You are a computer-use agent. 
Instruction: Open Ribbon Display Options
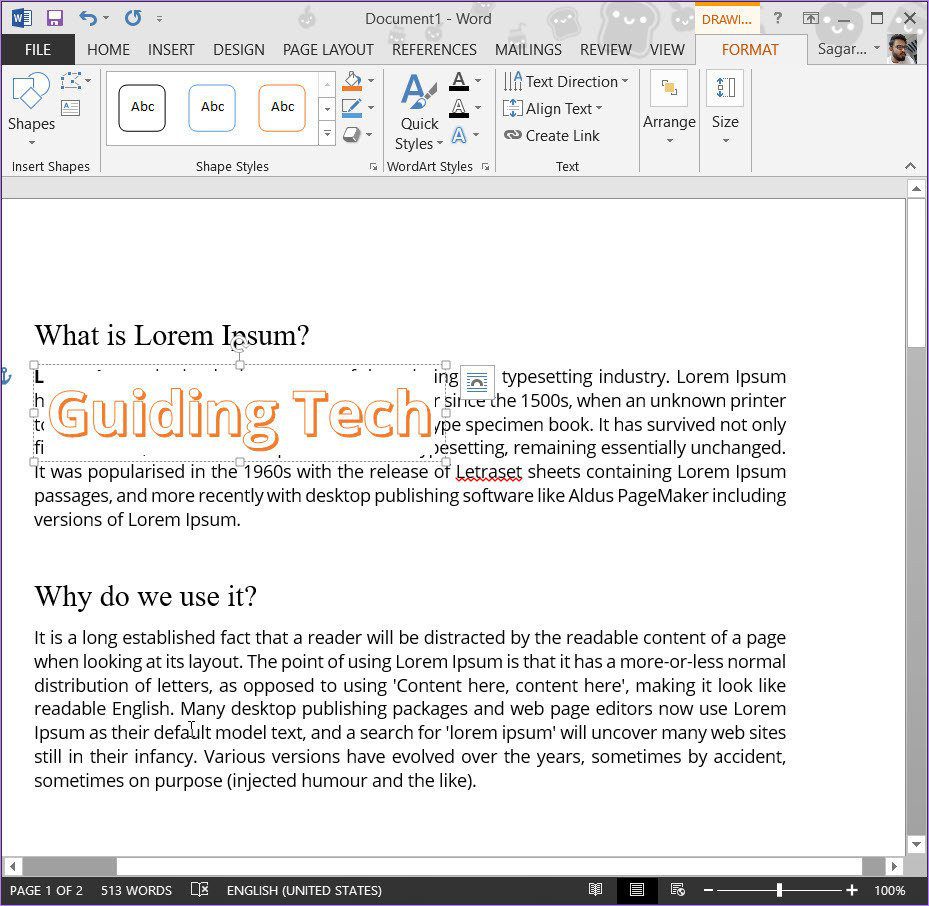pyautogui.click(x=811, y=18)
